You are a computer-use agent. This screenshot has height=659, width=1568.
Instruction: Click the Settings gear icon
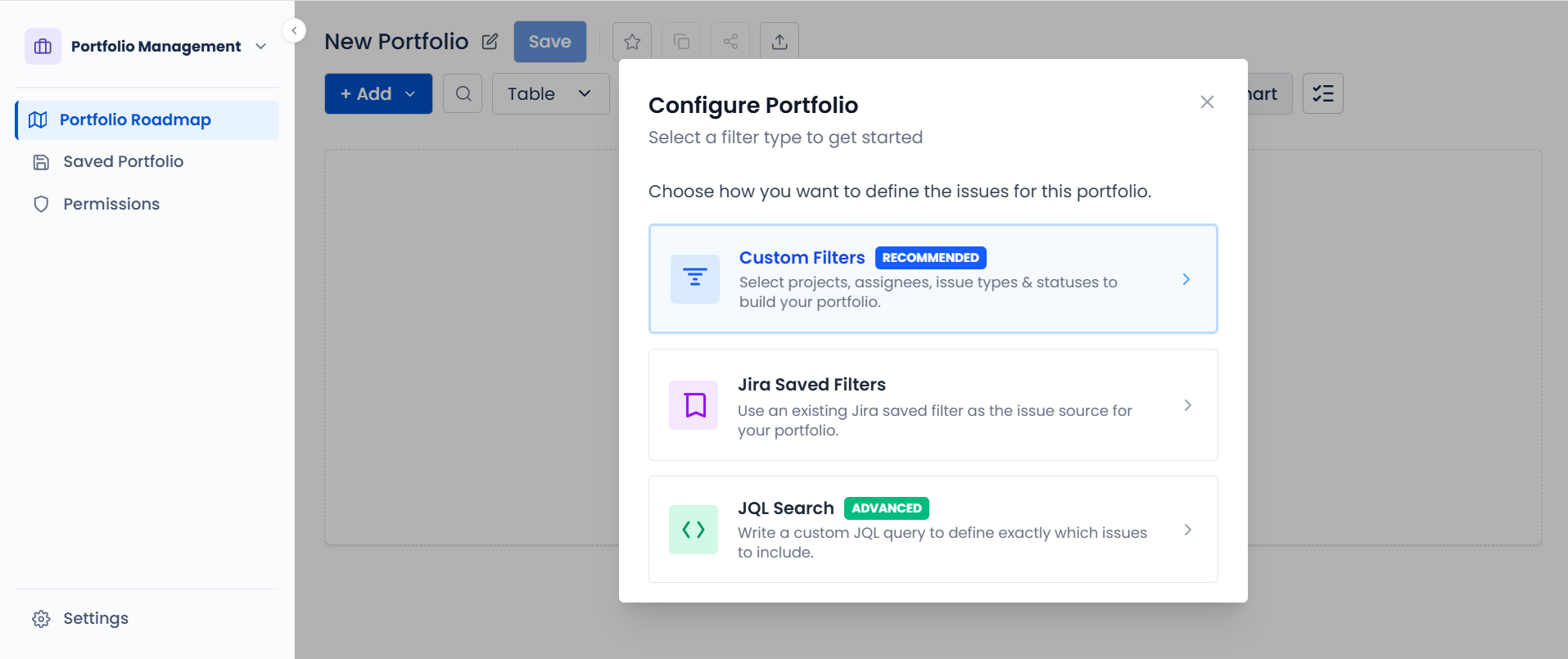click(41, 619)
